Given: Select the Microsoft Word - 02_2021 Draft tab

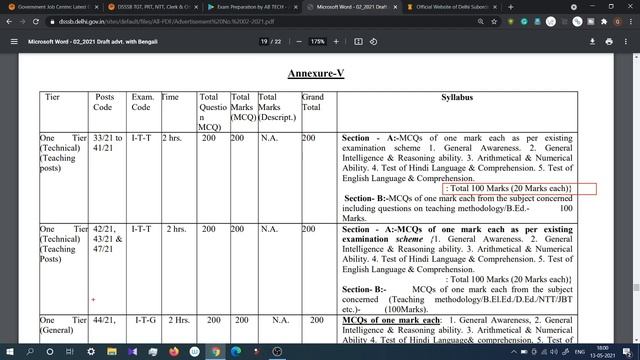Looking at the screenshot, I should [x=351, y=7].
